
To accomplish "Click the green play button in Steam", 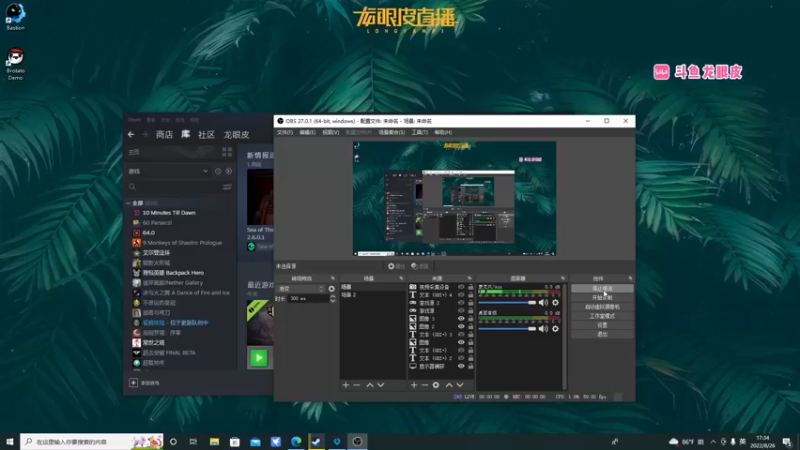I will (x=259, y=358).
